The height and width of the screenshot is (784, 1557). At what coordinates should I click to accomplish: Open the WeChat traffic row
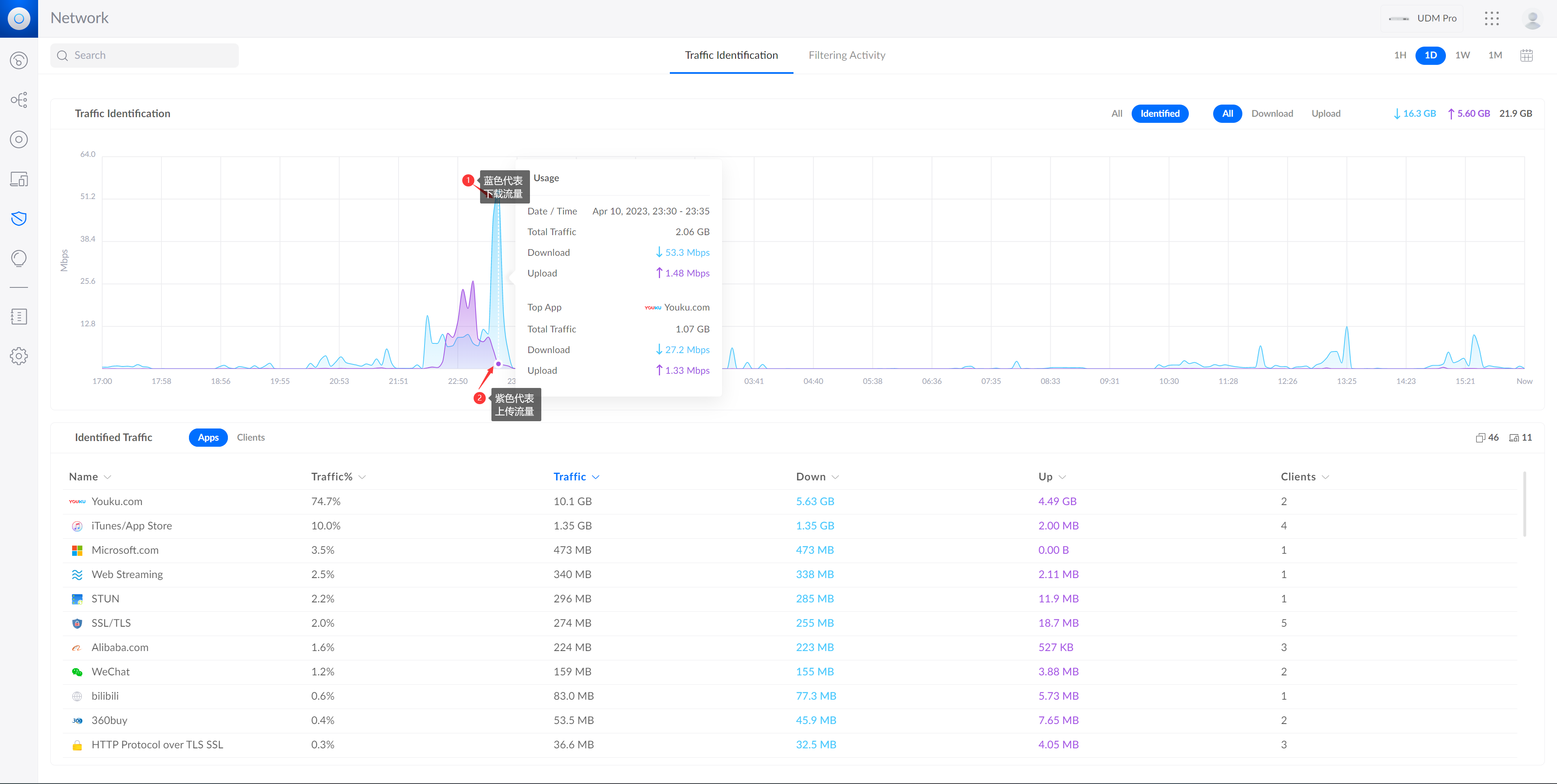pyautogui.click(x=789, y=672)
